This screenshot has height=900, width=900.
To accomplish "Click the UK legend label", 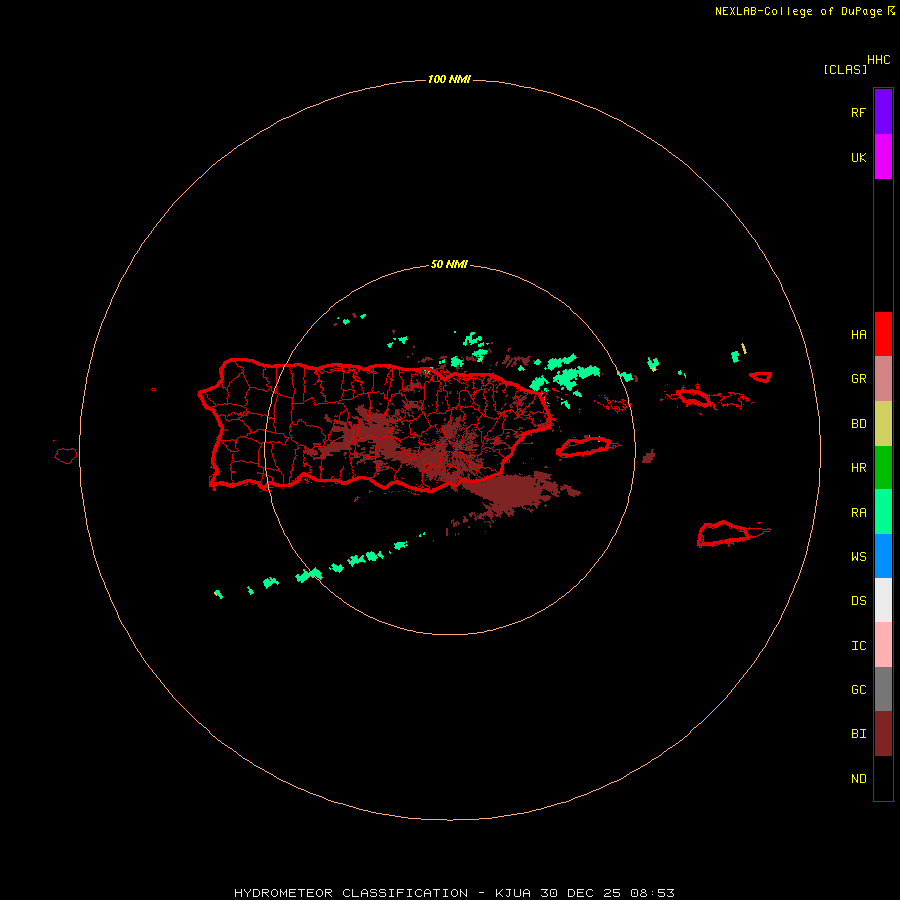I will tap(858, 157).
